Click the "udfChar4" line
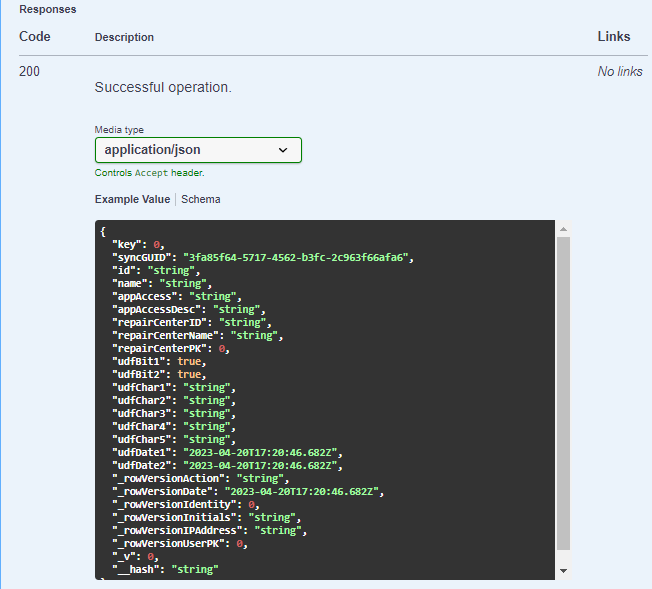 coord(174,426)
